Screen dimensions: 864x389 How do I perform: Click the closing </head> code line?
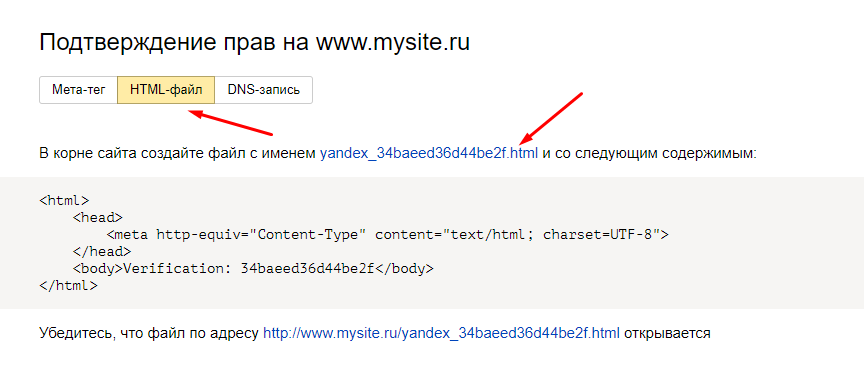click(x=102, y=252)
